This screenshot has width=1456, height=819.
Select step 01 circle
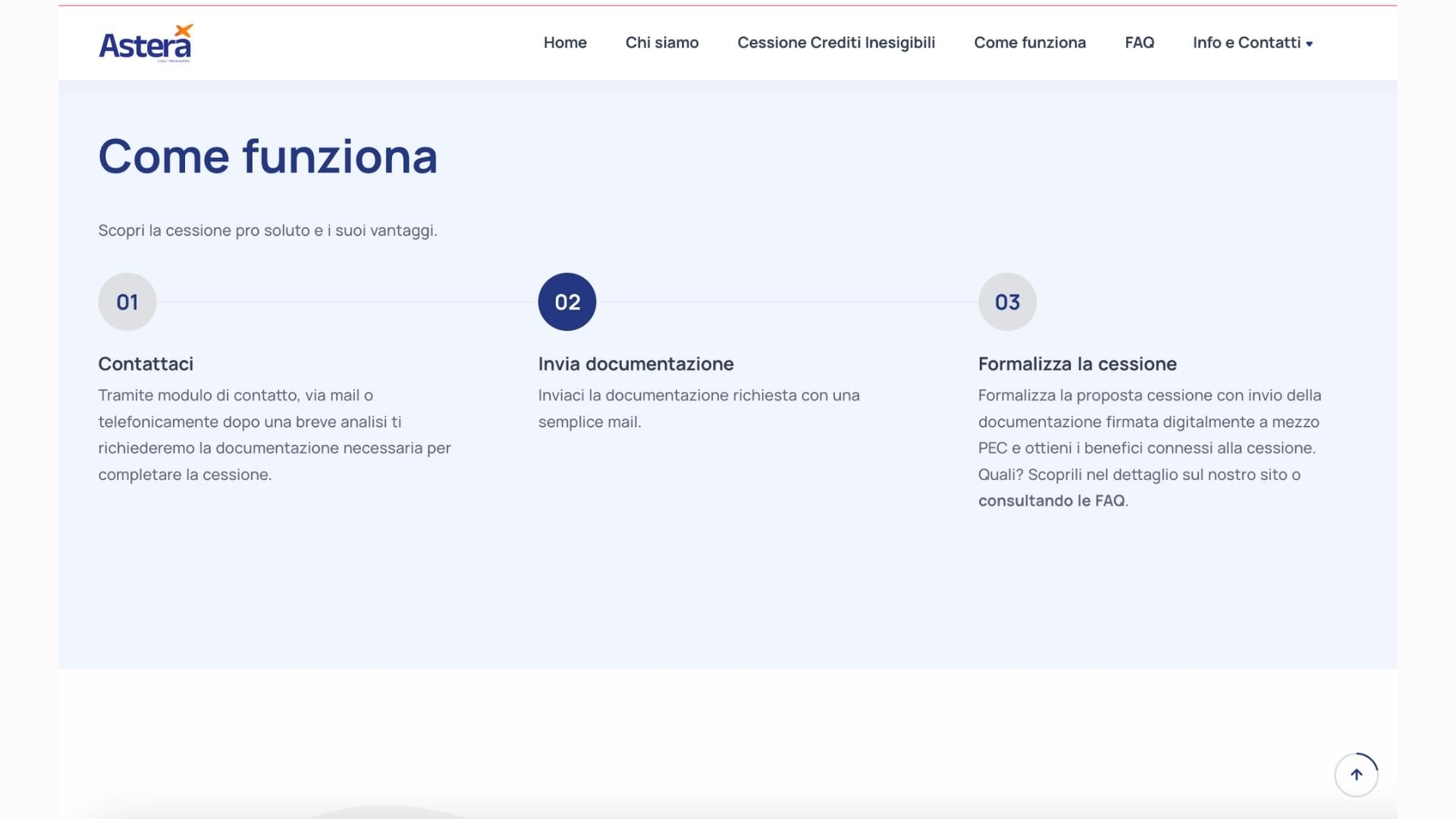[x=127, y=302]
